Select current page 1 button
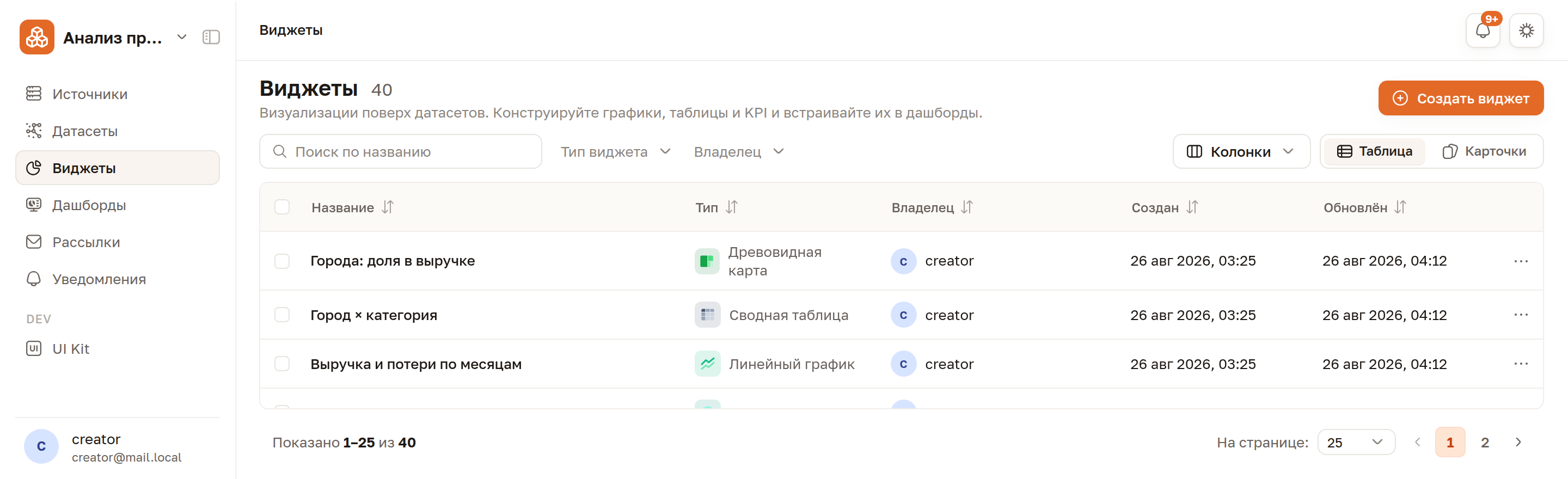 [x=1450, y=443]
